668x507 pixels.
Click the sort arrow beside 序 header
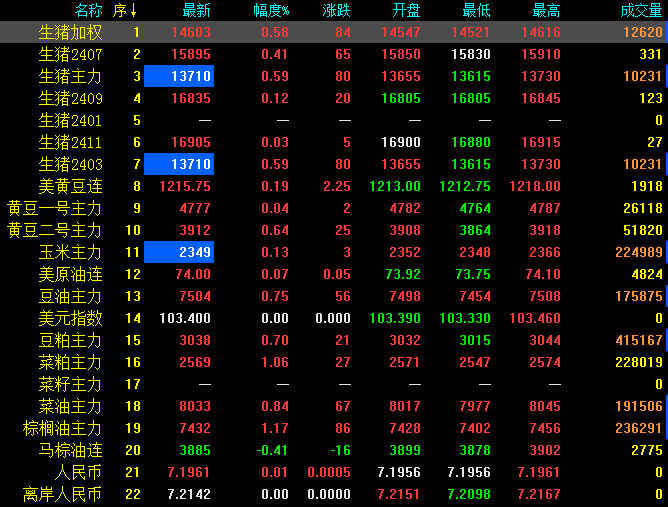point(134,11)
